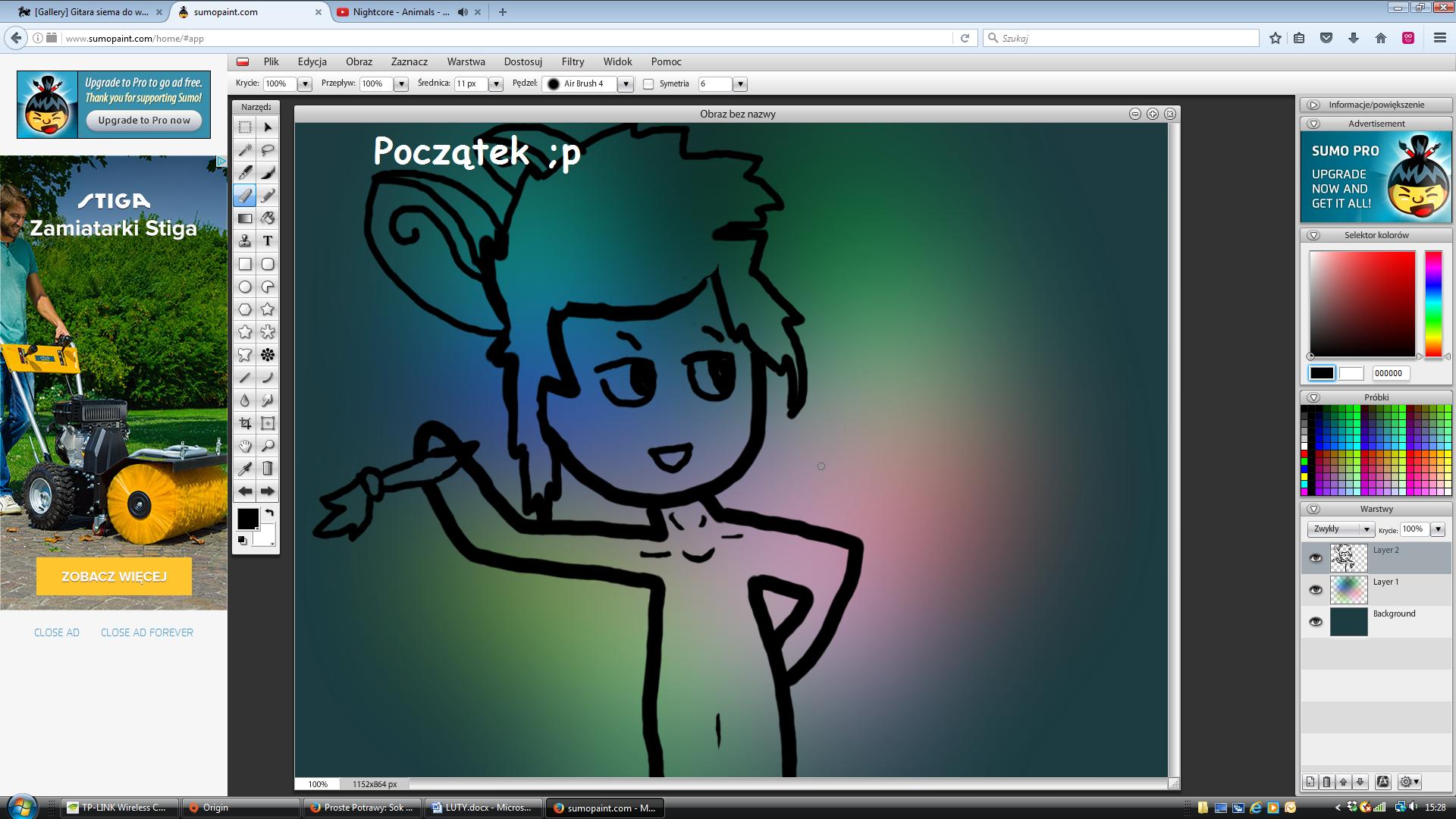Screen dimensions: 1456x819
Task: Select the Ellipse shape tool
Action: click(245, 287)
